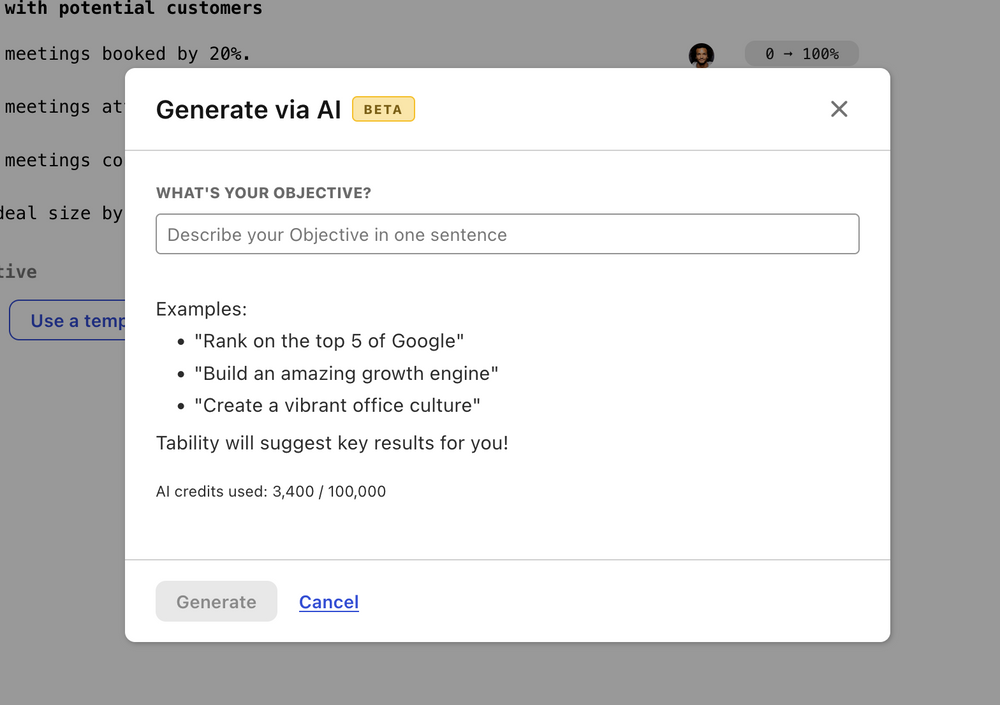Click the Cancel link
Viewport: 1000px width, 705px height.
point(329,601)
